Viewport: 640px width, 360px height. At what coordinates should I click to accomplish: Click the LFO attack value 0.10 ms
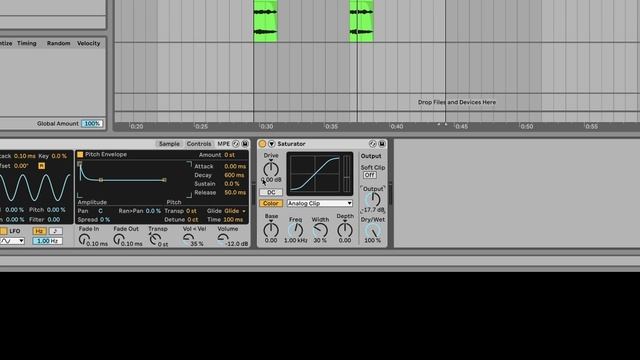click(24, 156)
